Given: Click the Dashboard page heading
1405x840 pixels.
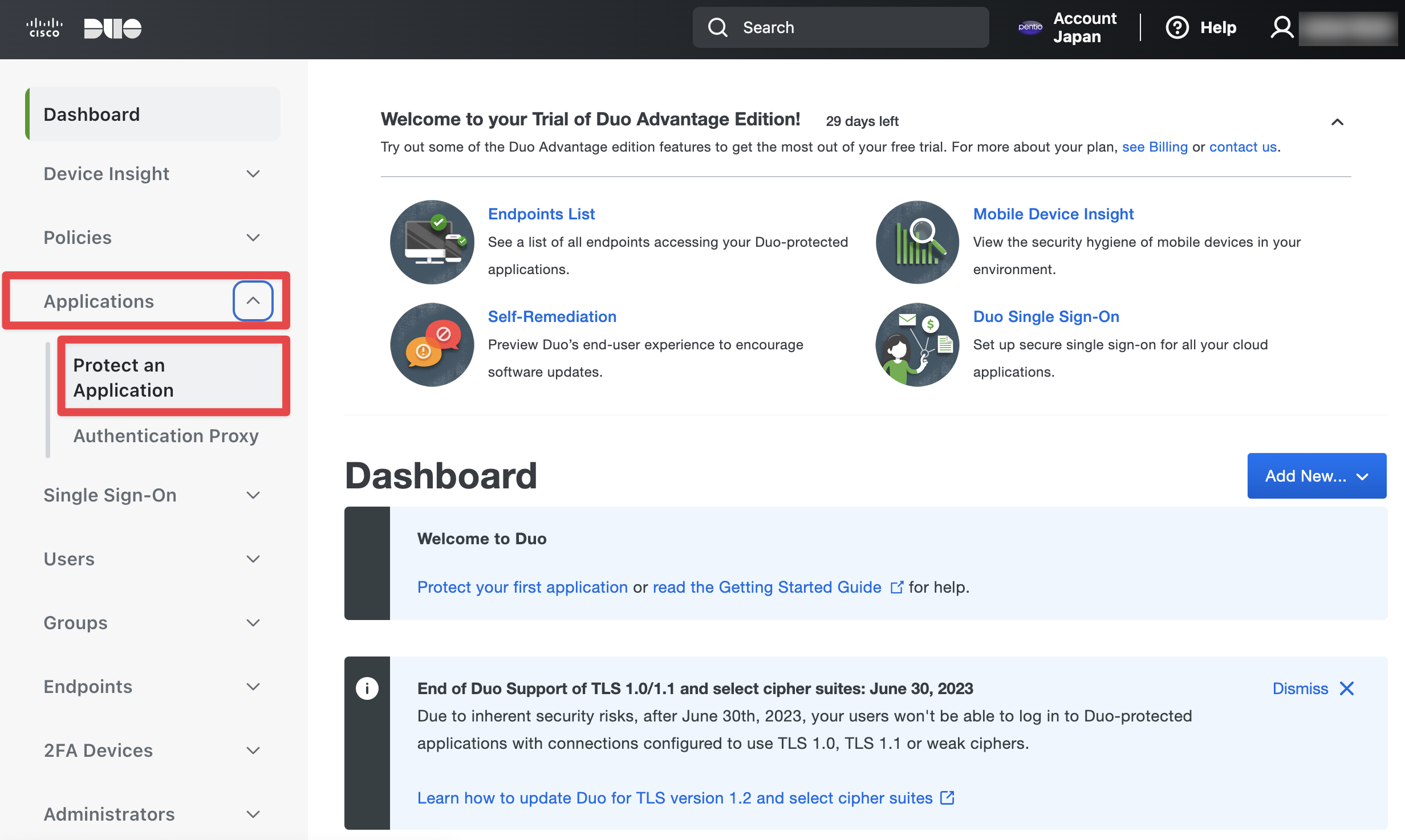Looking at the screenshot, I should point(441,476).
